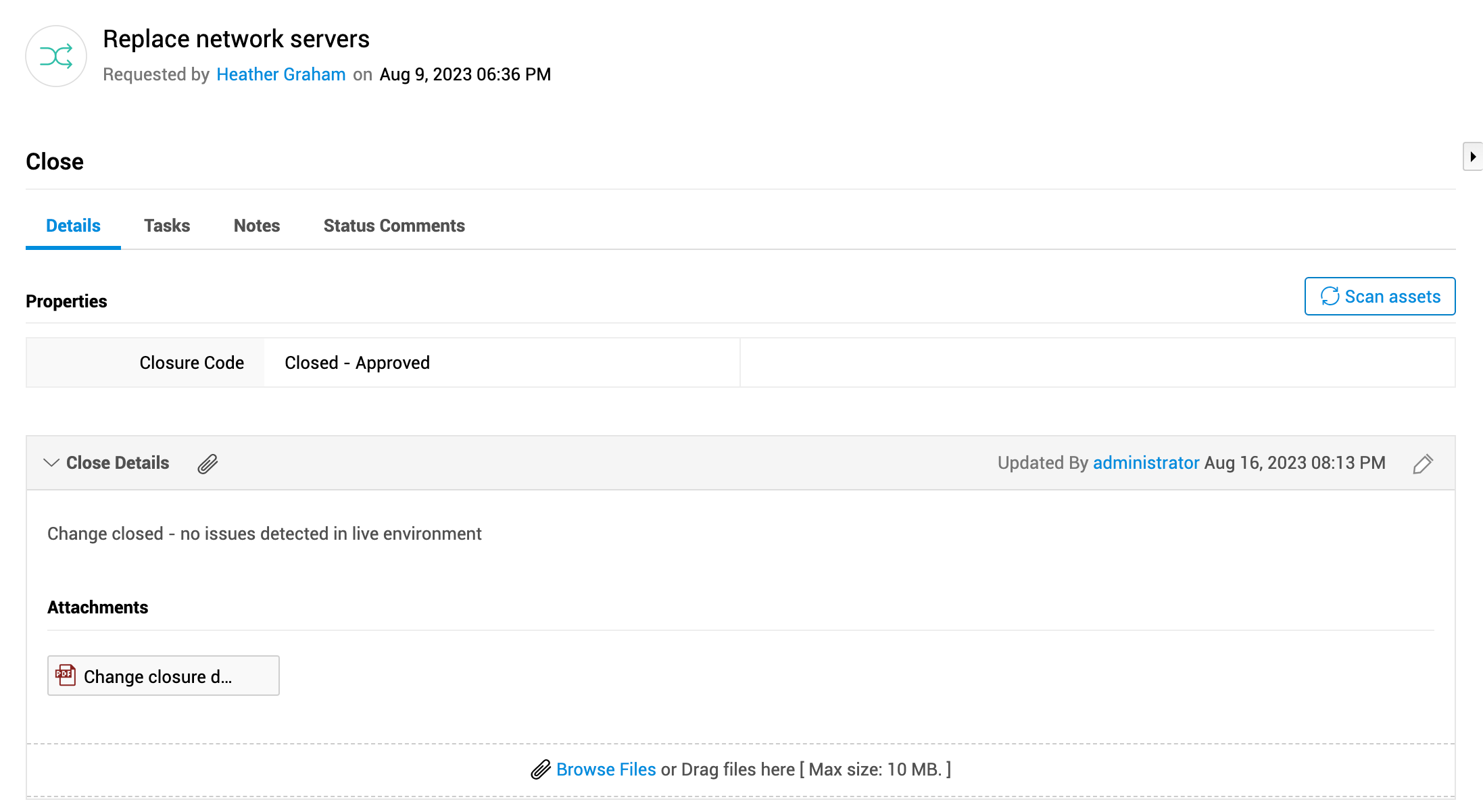Click the PDF icon of the attachment

[66, 675]
